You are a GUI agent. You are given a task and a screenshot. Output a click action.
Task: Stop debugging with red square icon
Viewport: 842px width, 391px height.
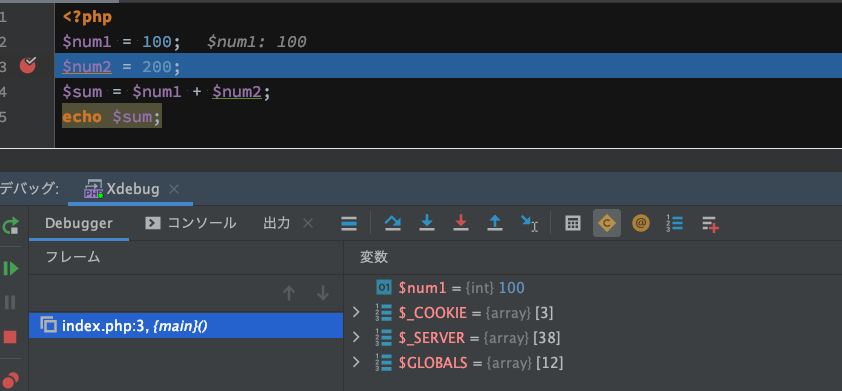[10, 337]
